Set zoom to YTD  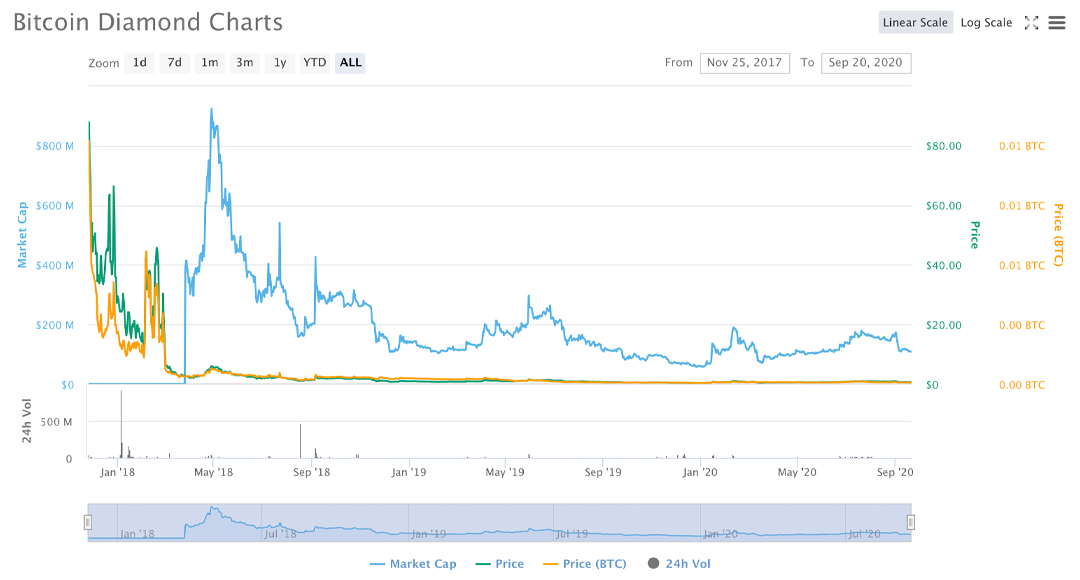[315, 63]
